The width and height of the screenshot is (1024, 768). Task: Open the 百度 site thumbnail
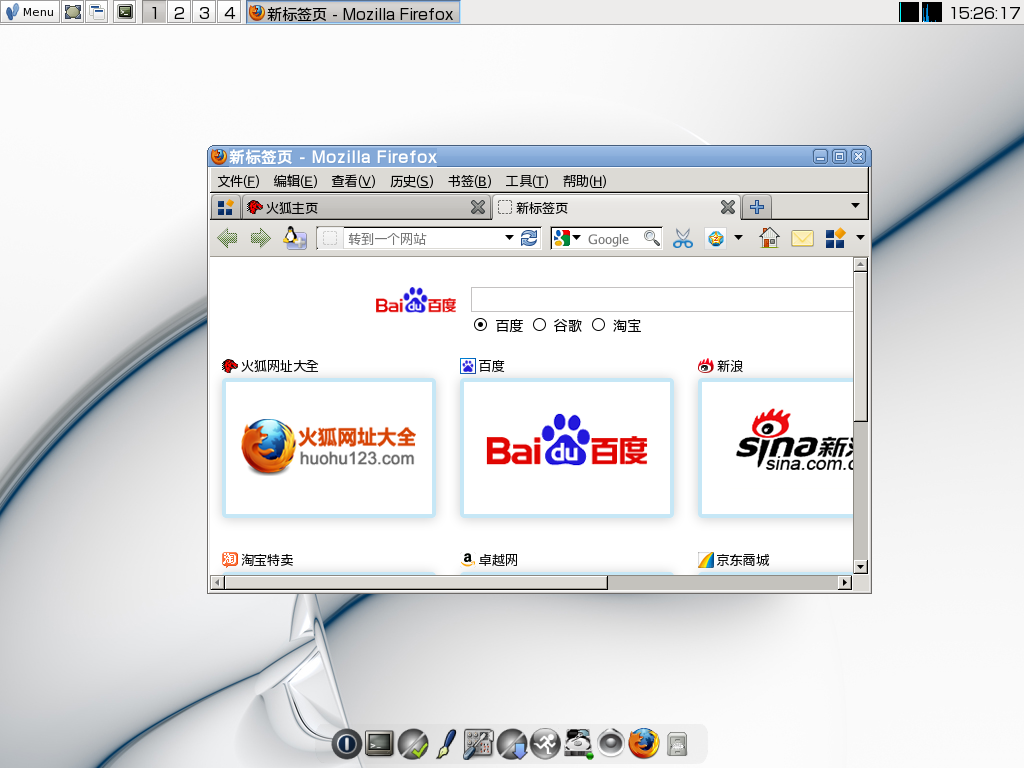pyautogui.click(x=567, y=448)
